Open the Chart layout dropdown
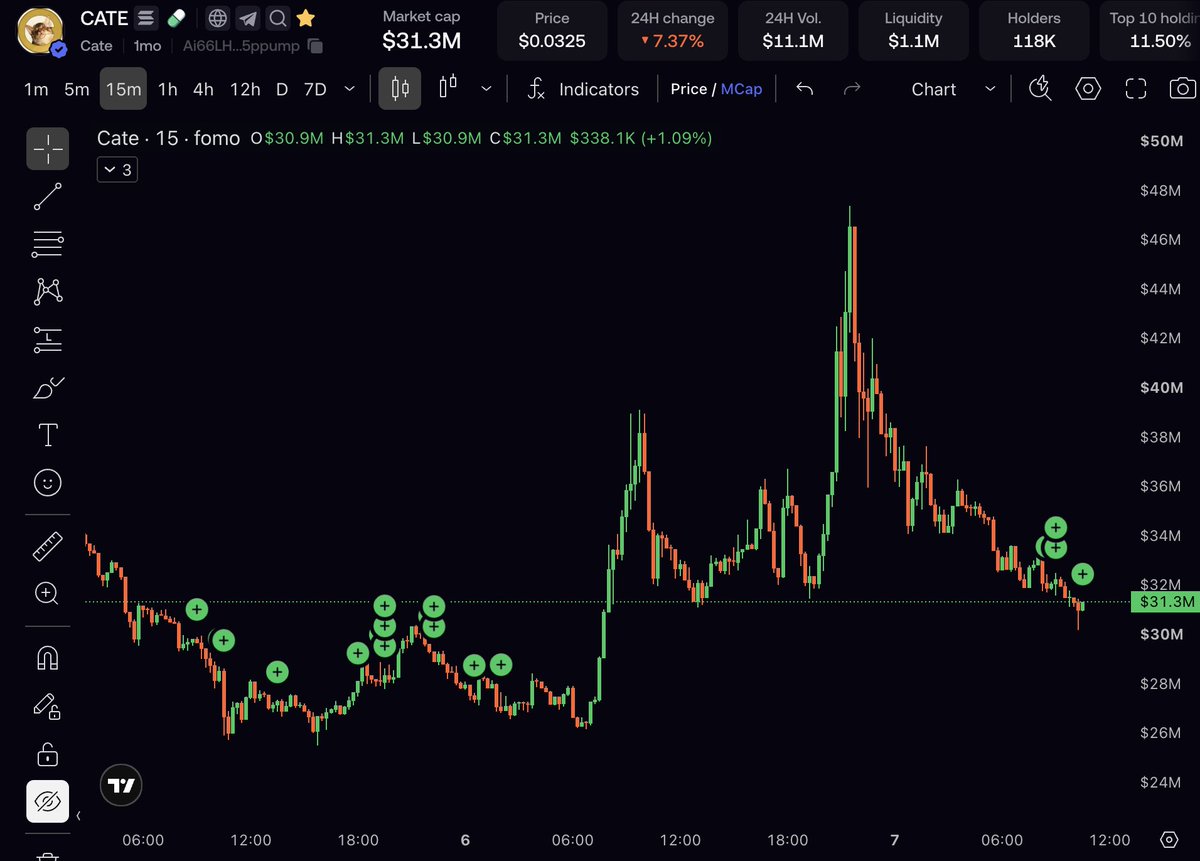This screenshot has width=1200, height=861. click(953, 89)
